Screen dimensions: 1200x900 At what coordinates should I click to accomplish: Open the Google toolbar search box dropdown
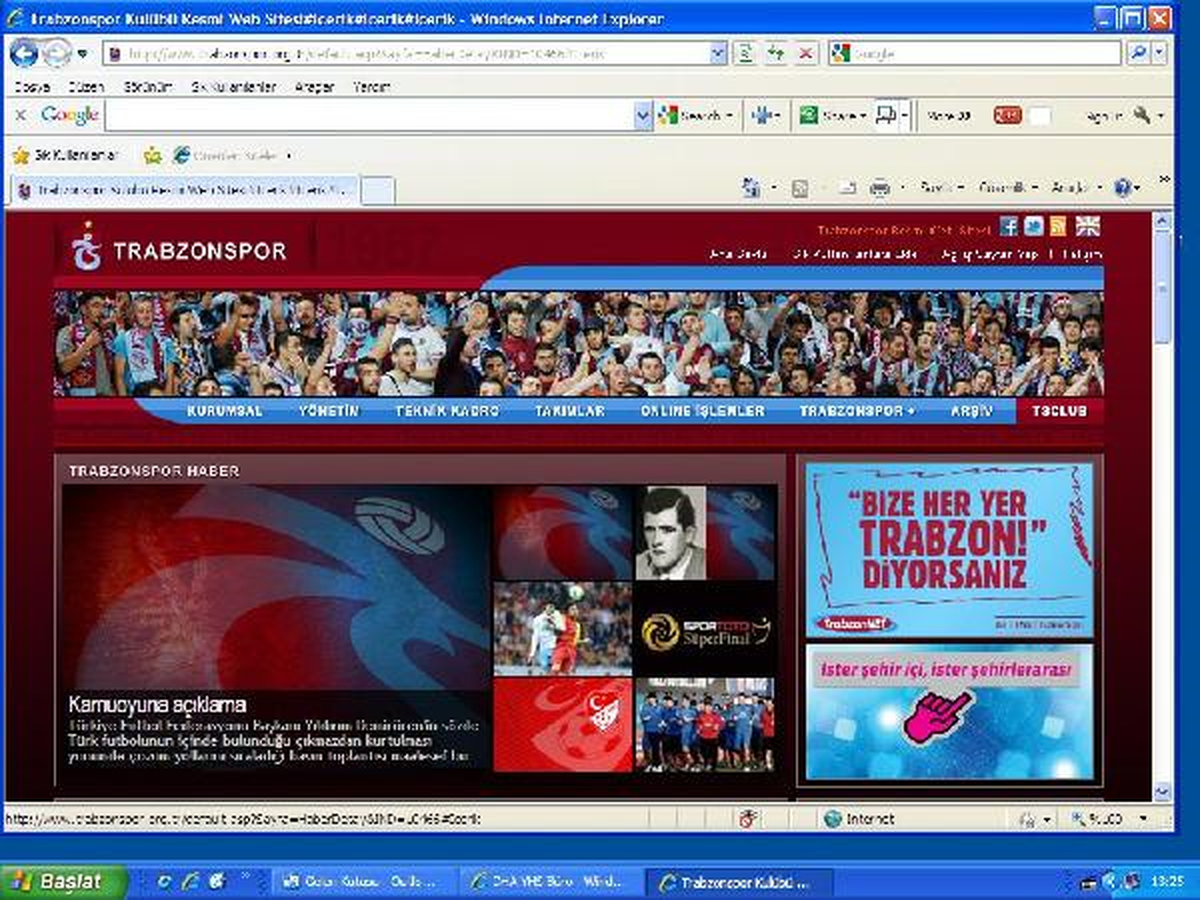coord(643,116)
